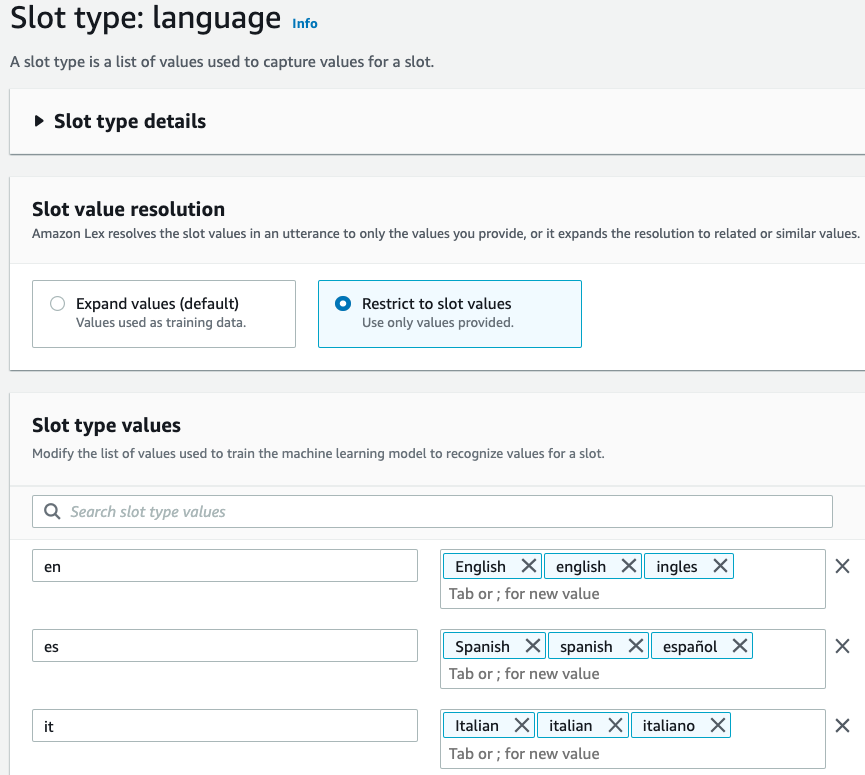This screenshot has height=775, width=865.
Task: Remove the lowercase english synonym tag
Action: click(629, 566)
